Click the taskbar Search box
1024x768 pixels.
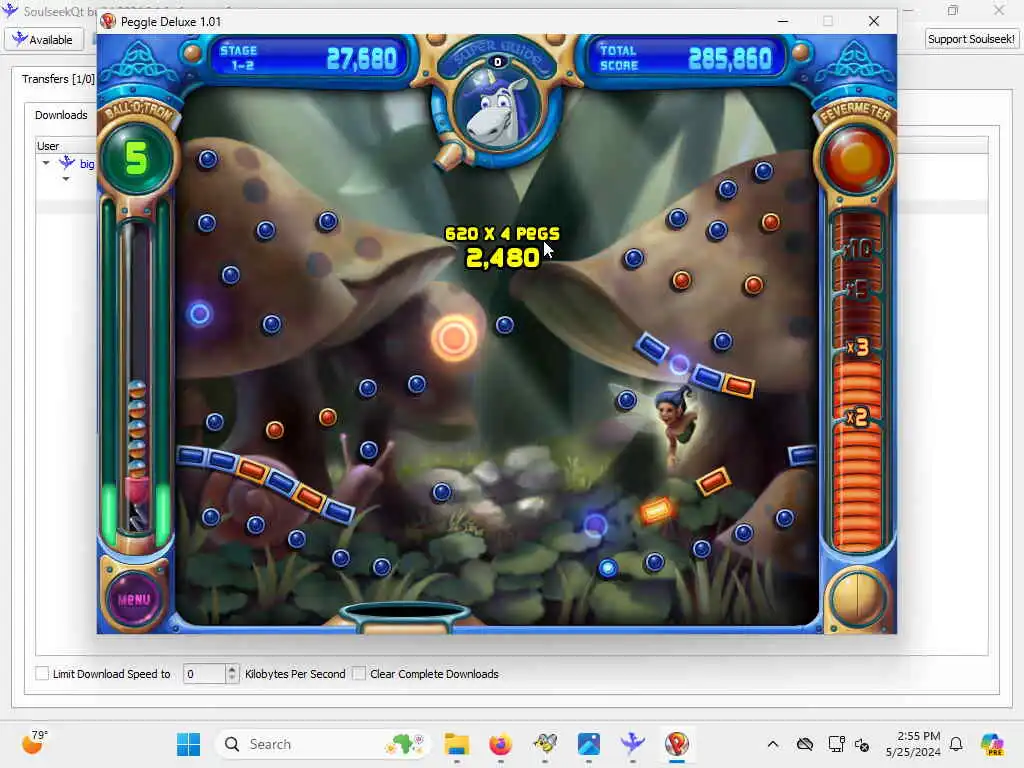tap(323, 744)
